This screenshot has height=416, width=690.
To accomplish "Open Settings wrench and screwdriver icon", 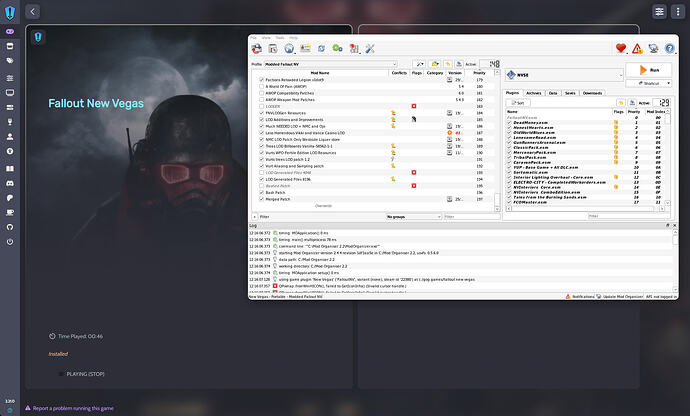I will (370, 48).
